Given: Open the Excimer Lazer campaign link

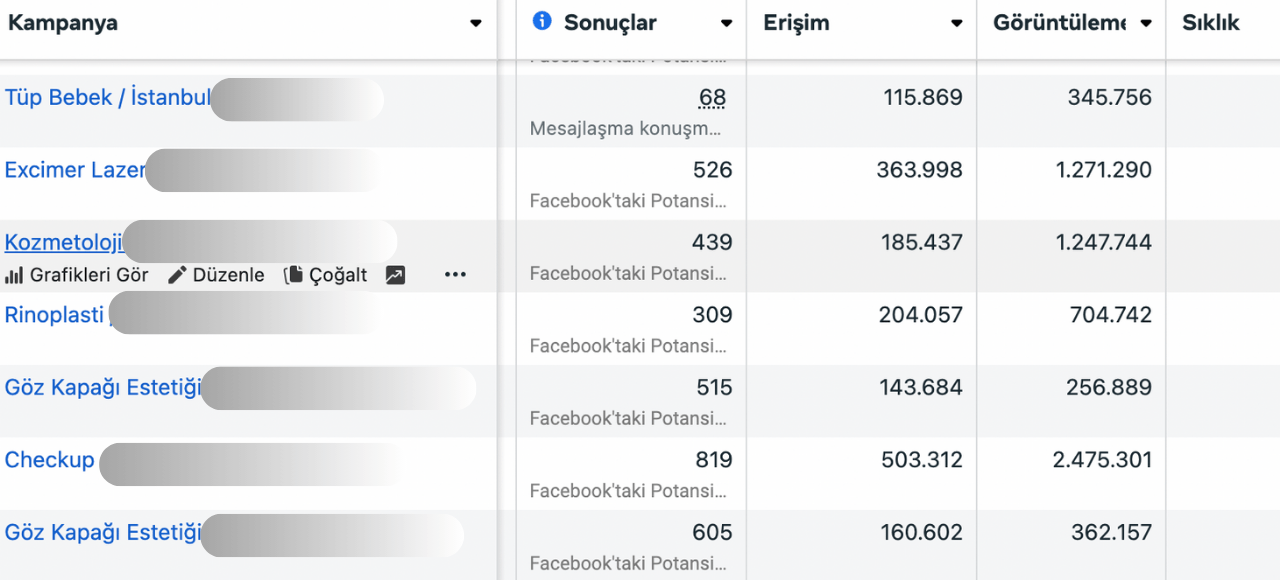Looking at the screenshot, I should pyautogui.click(x=74, y=170).
